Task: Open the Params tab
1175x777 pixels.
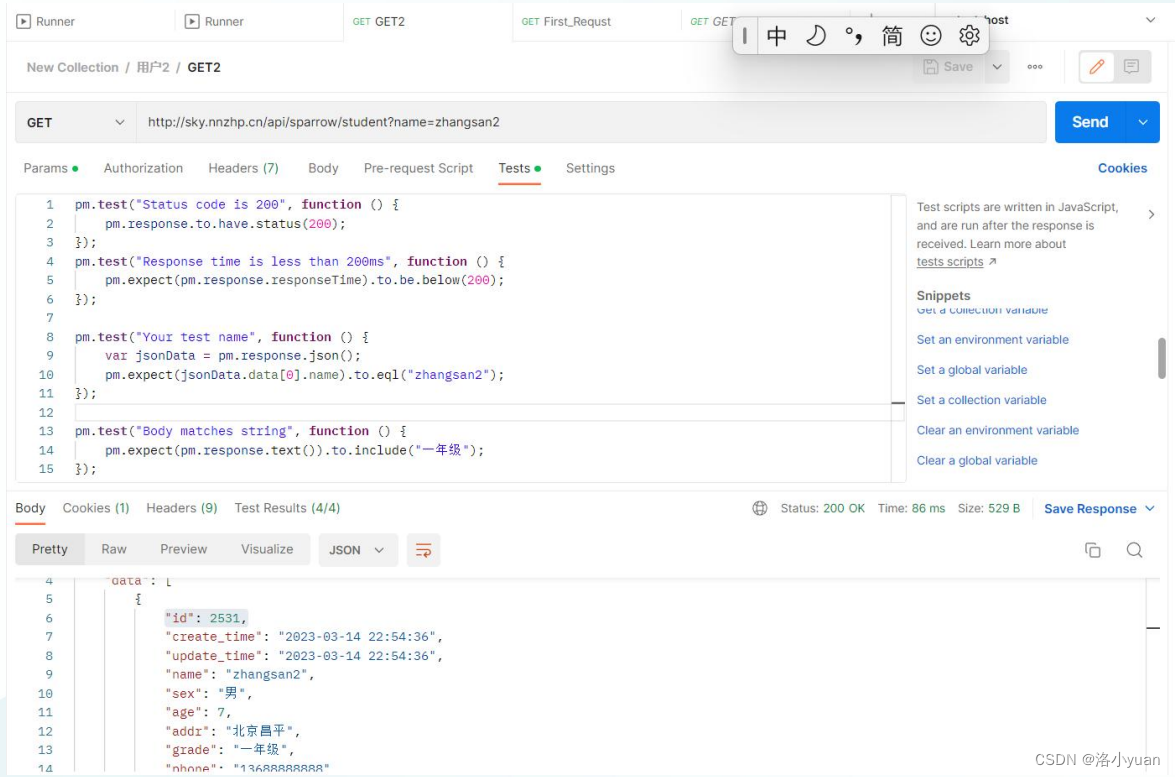Action: pyautogui.click(x=50, y=169)
